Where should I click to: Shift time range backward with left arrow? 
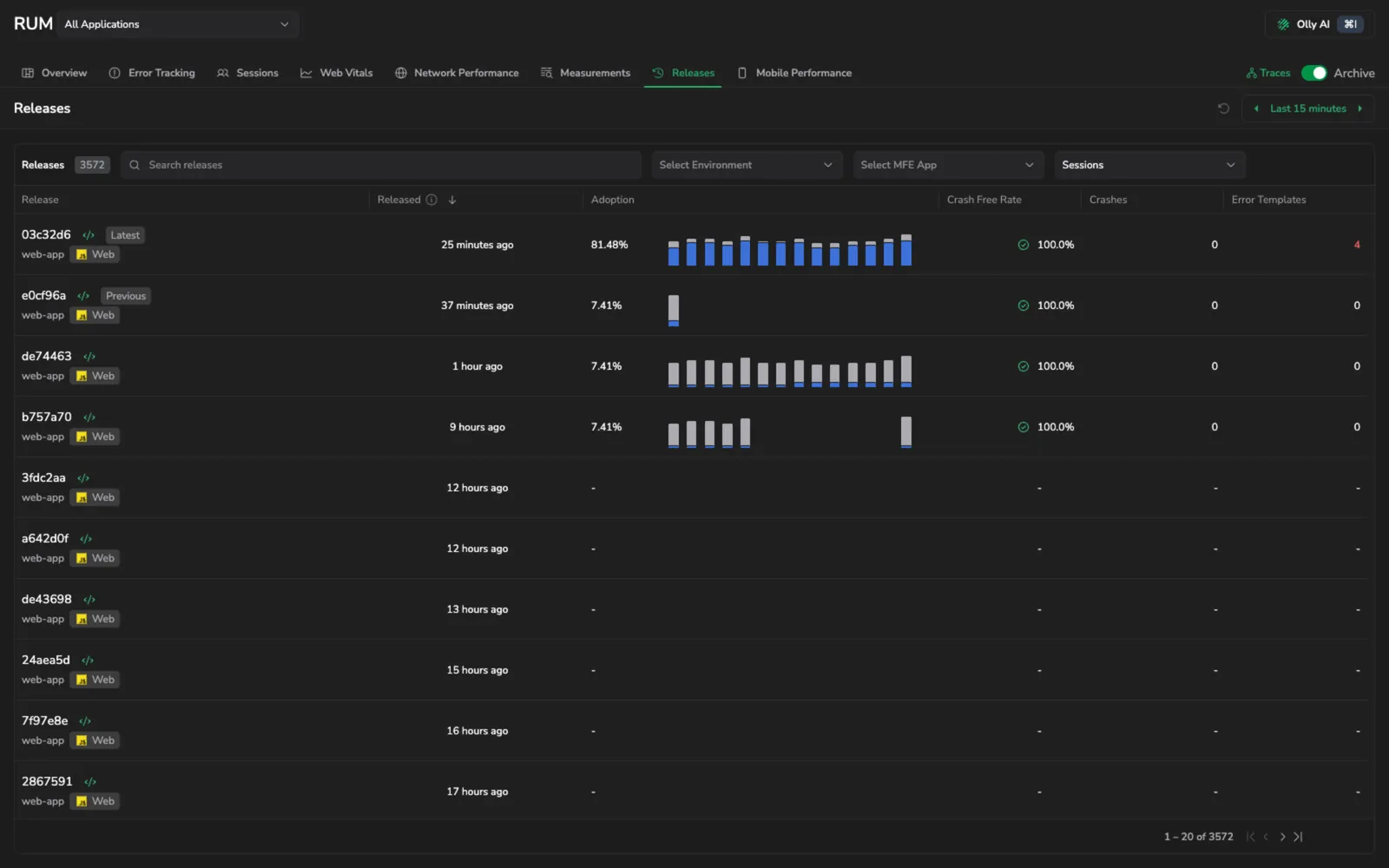coord(1256,108)
